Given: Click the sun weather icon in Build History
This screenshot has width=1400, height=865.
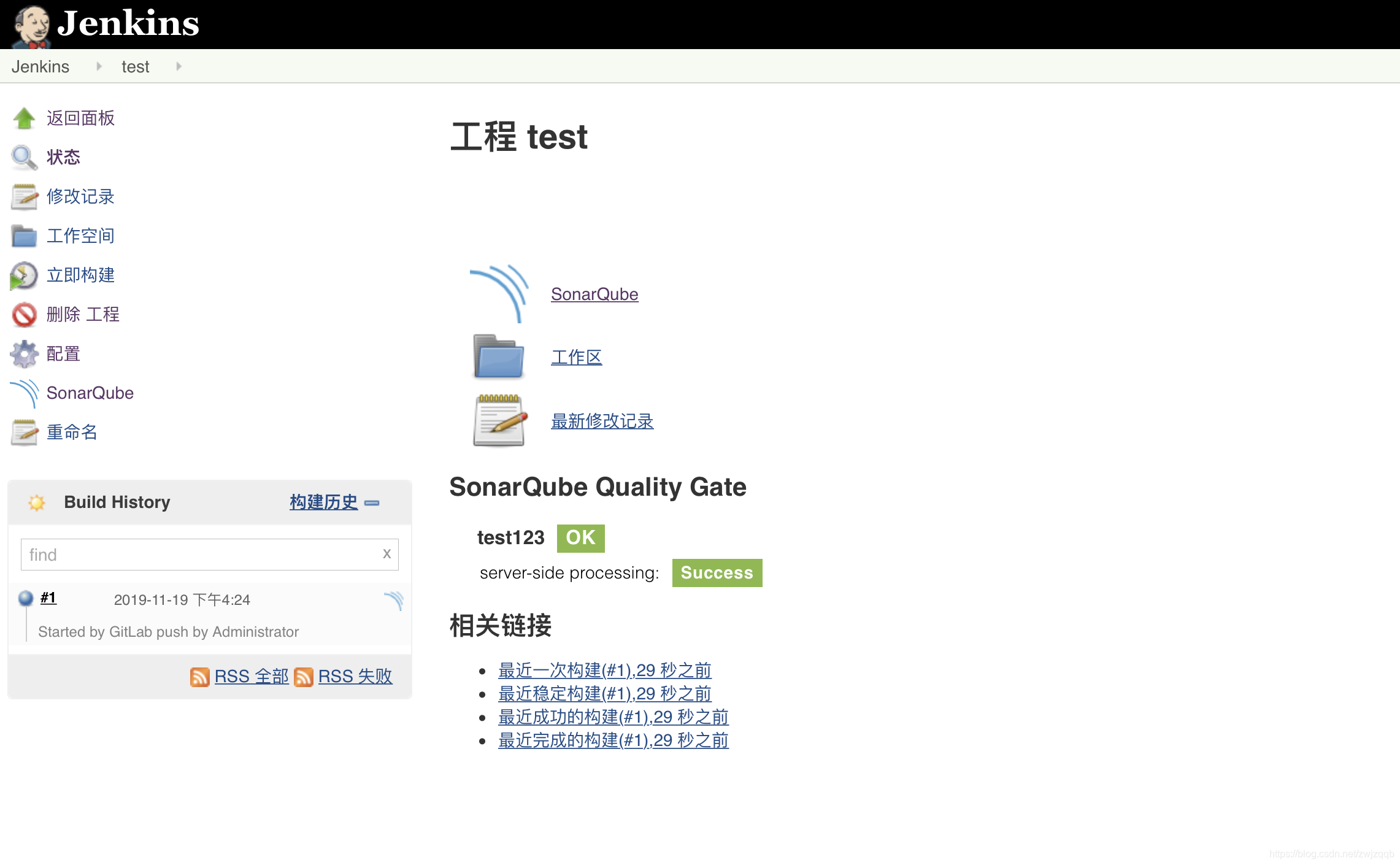Looking at the screenshot, I should coord(37,502).
